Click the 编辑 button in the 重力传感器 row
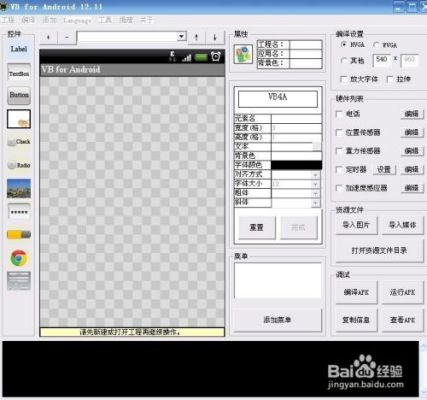Screen dimensions: 427x400 point(412,151)
